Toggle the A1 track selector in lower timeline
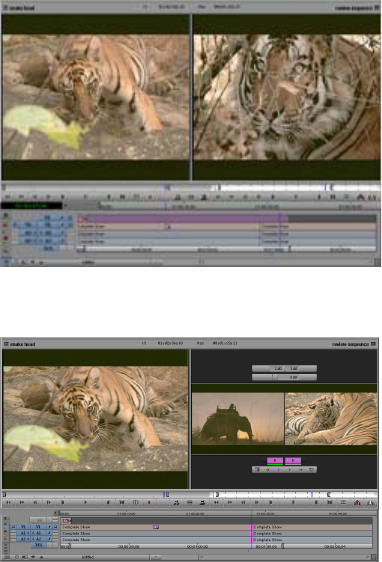 pos(38,533)
